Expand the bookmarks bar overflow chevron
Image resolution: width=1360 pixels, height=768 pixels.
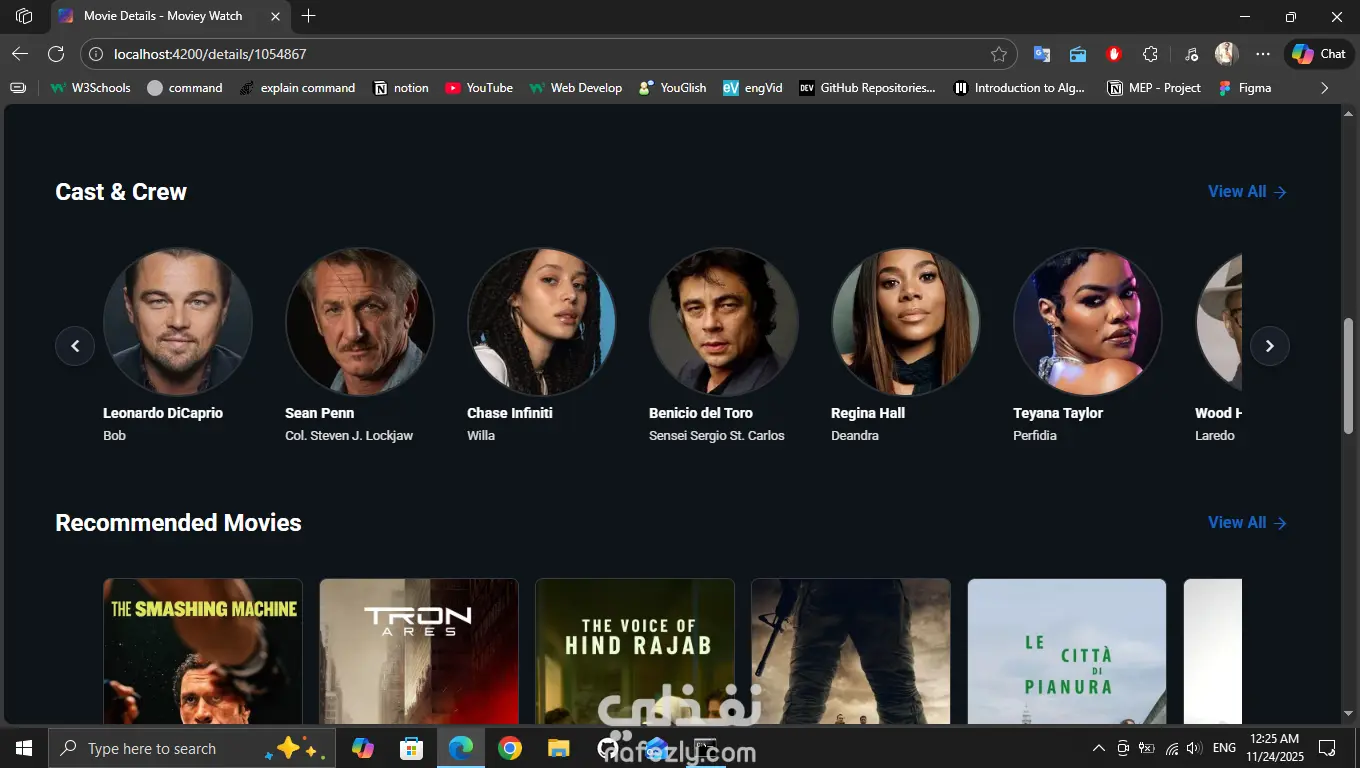click(1324, 88)
